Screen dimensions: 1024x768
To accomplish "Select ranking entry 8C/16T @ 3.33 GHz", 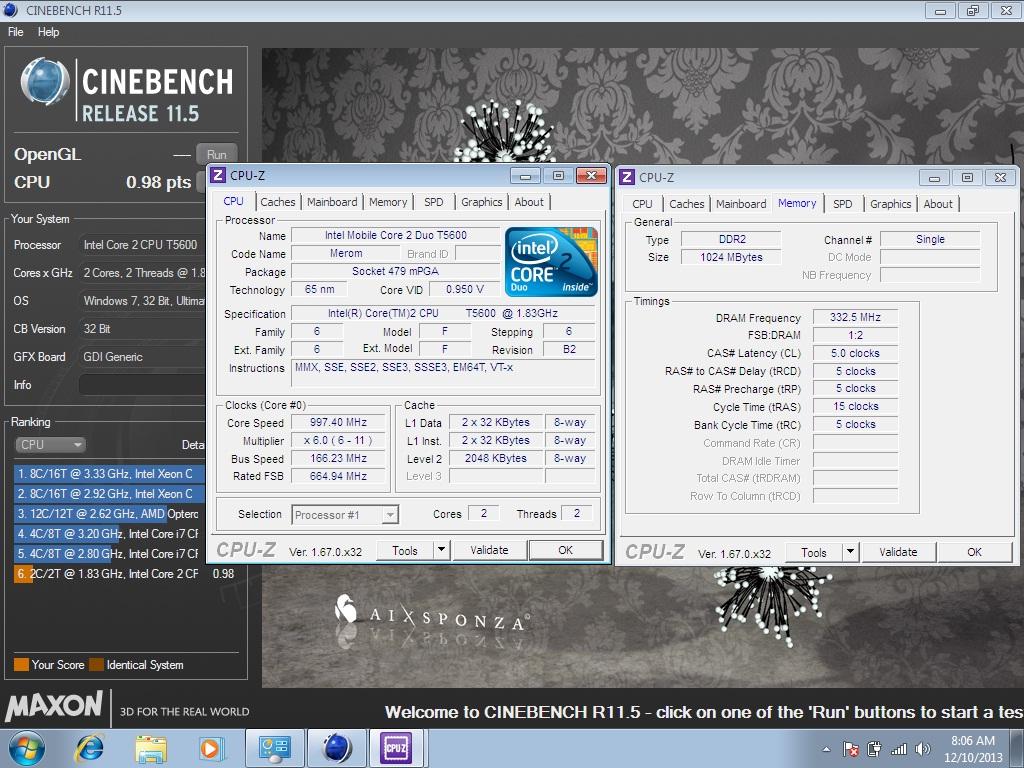I will pyautogui.click(x=109, y=473).
